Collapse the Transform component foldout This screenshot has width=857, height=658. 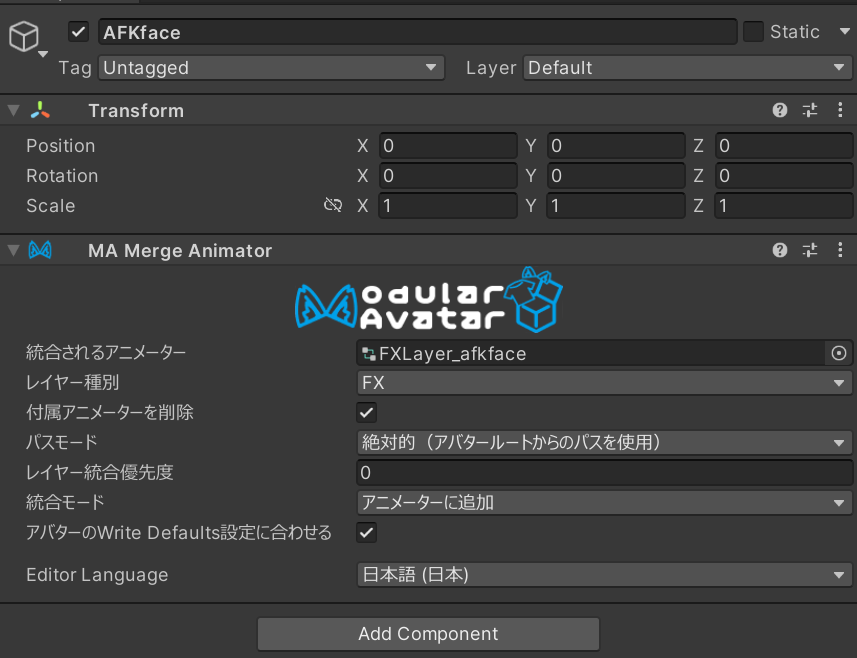(x=14, y=111)
